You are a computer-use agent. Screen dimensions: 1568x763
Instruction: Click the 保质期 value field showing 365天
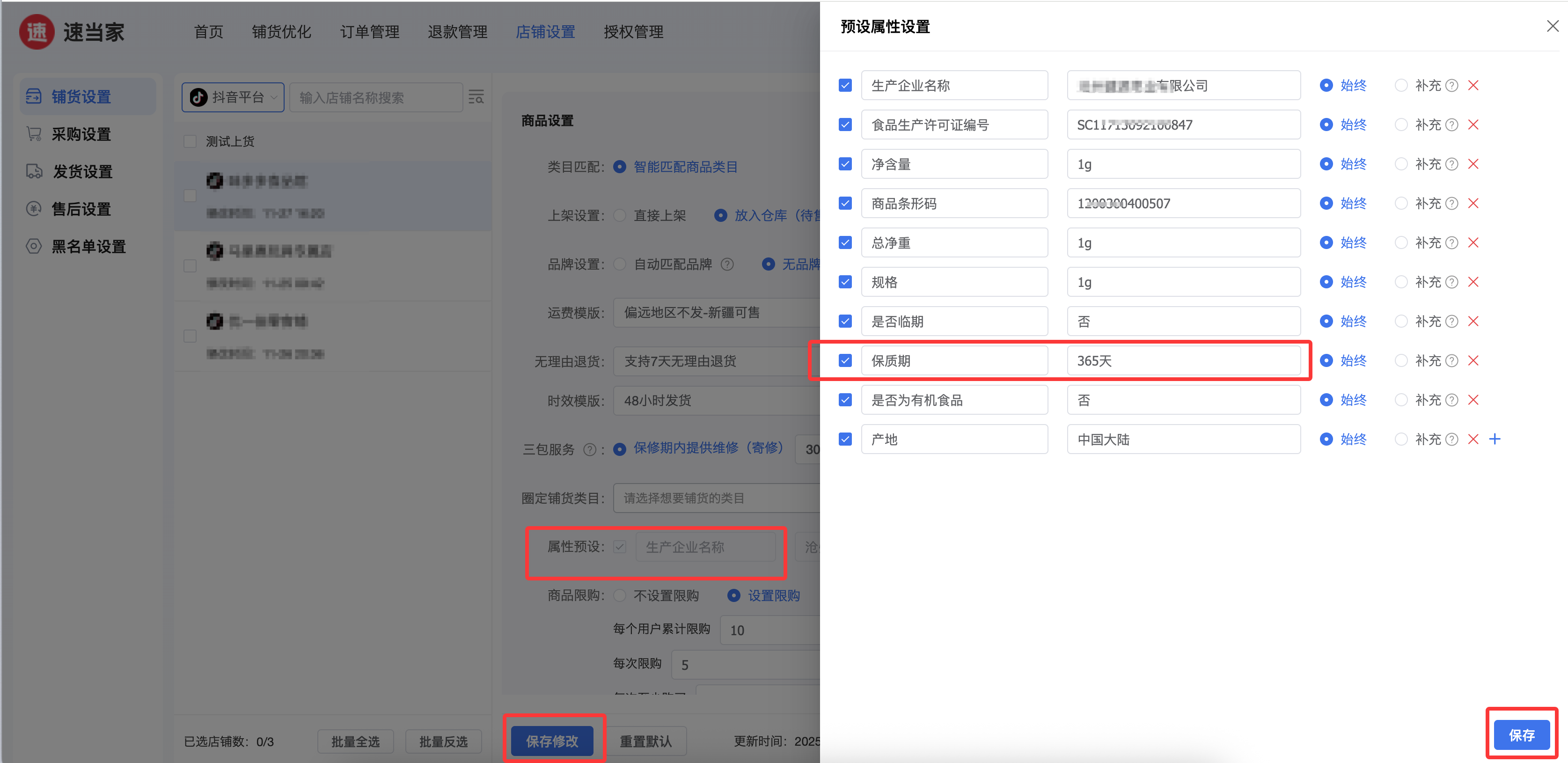pos(1183,361)
